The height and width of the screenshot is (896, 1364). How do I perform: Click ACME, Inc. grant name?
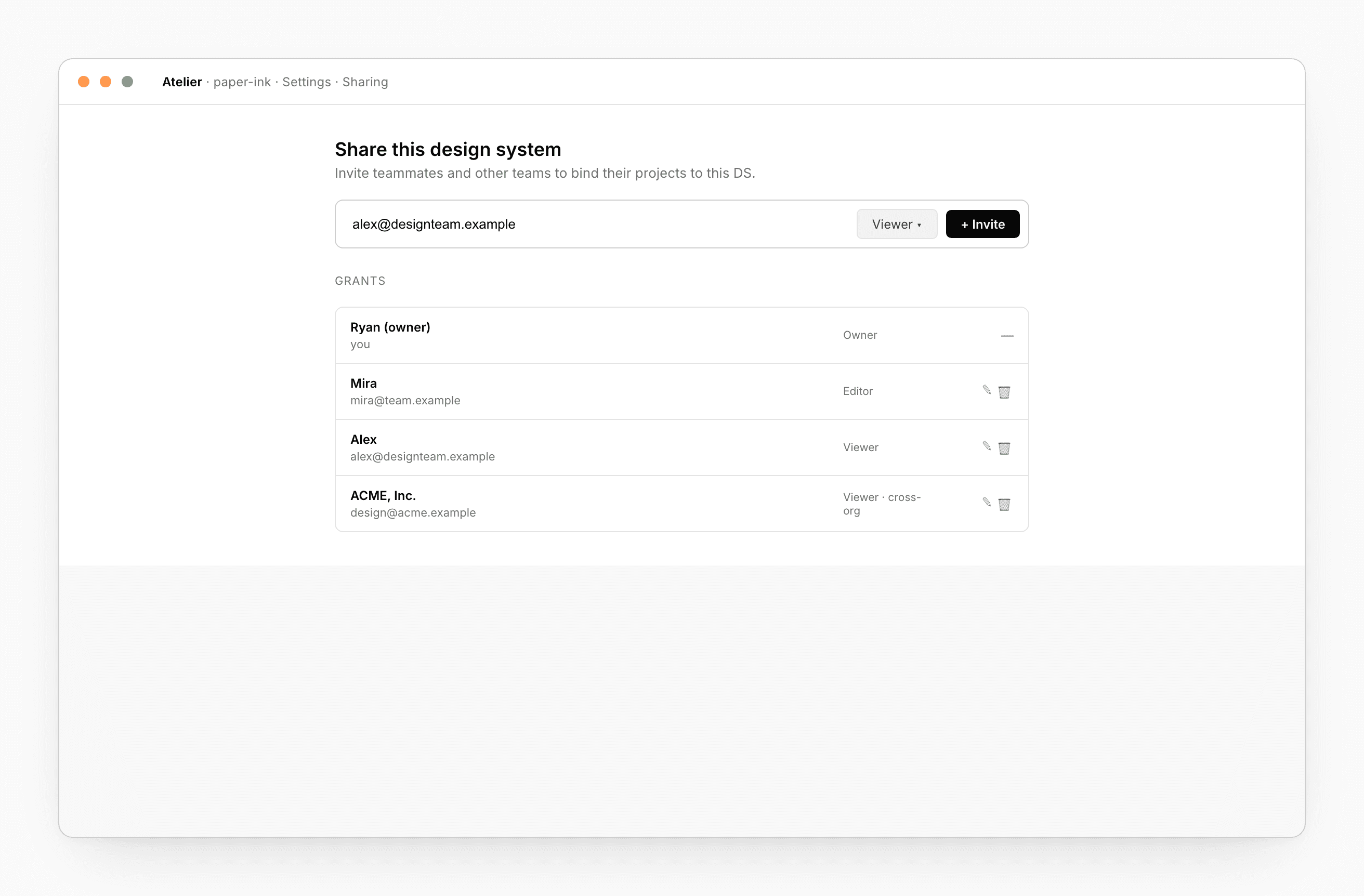point(383,495)
